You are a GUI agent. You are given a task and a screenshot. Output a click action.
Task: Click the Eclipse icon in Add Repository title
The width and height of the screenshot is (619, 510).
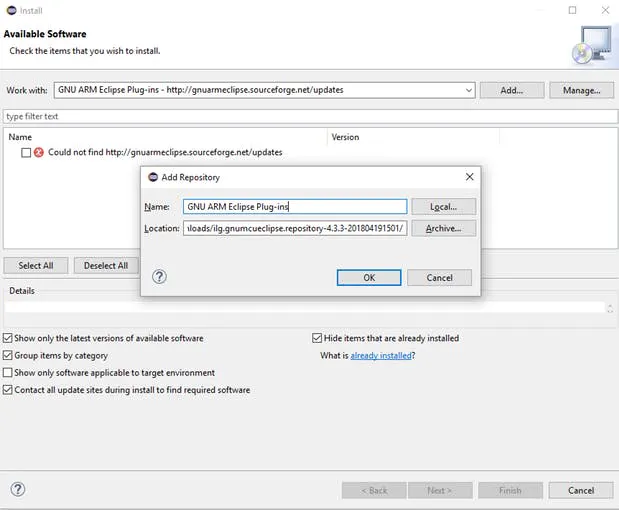tap(153, 177)
